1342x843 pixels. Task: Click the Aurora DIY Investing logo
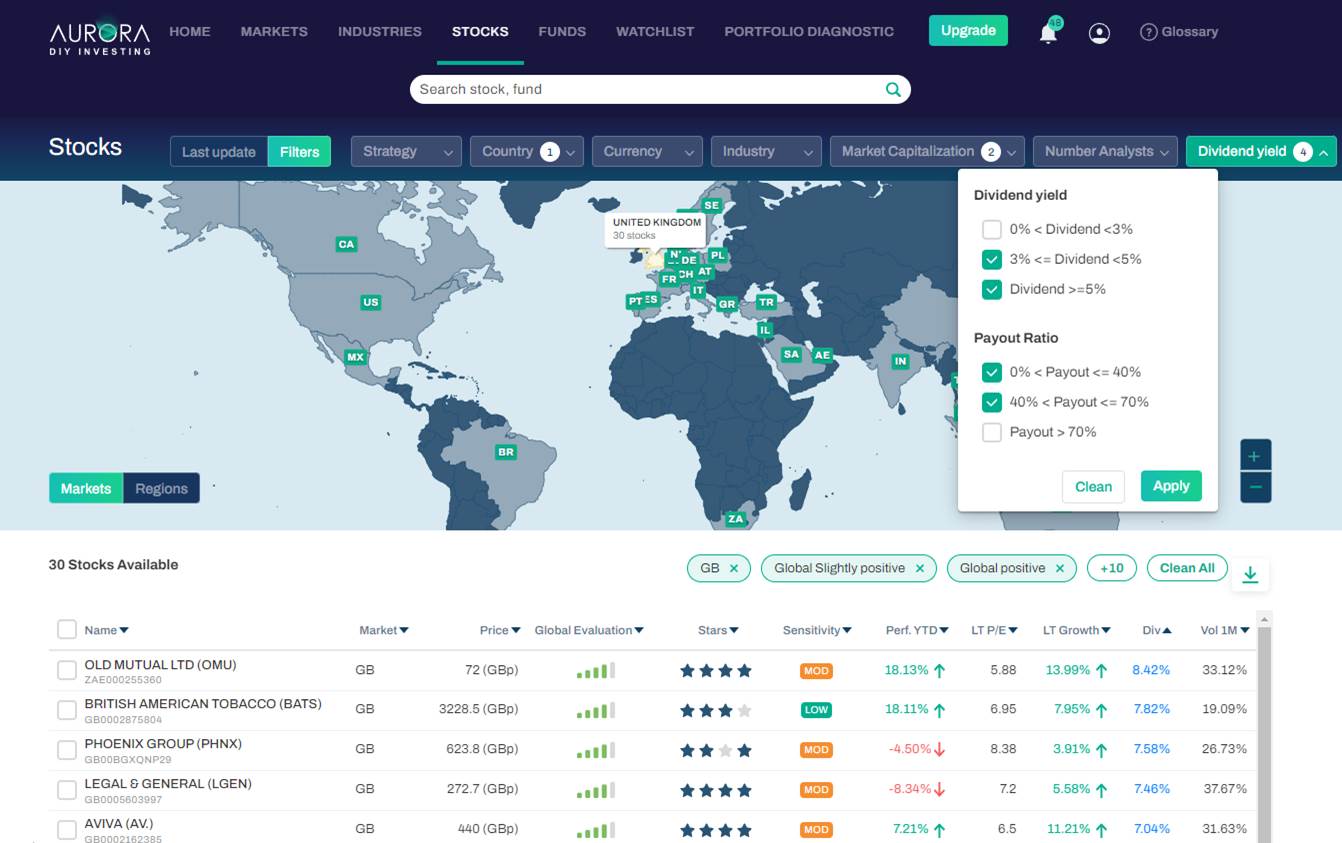coord(100,36)
